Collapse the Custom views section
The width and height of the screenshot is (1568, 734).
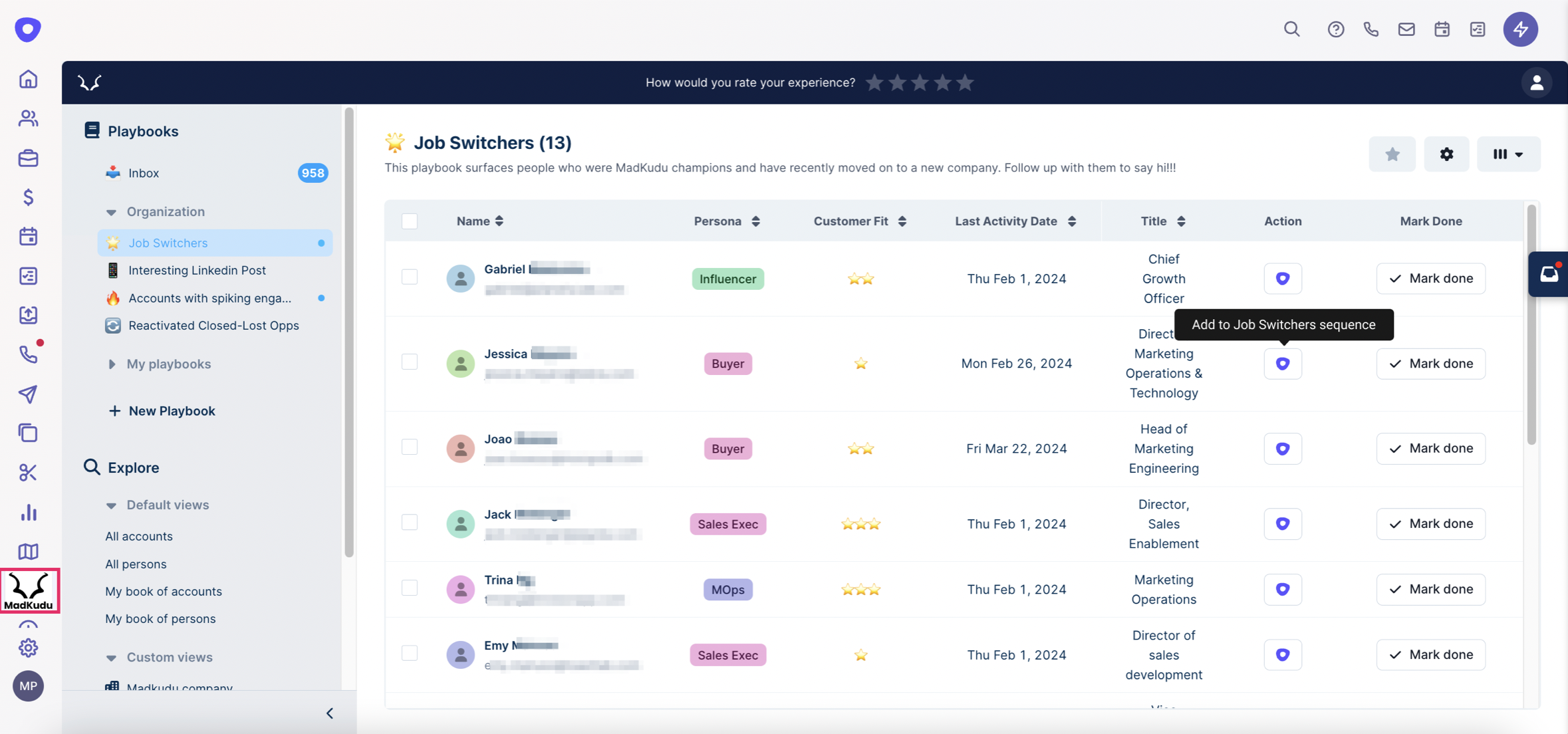pos(111,658)
